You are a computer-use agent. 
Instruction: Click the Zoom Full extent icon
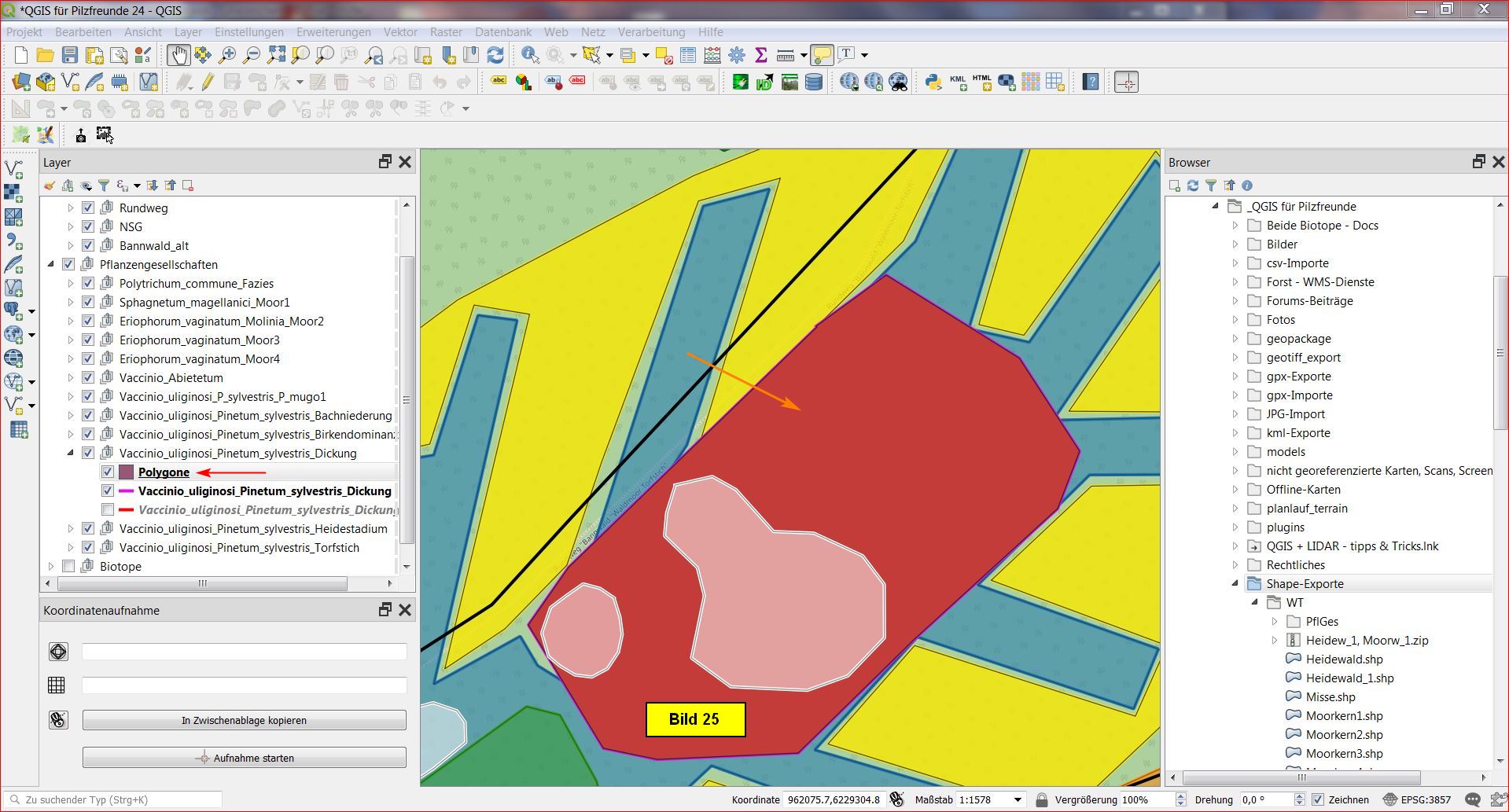276,55
